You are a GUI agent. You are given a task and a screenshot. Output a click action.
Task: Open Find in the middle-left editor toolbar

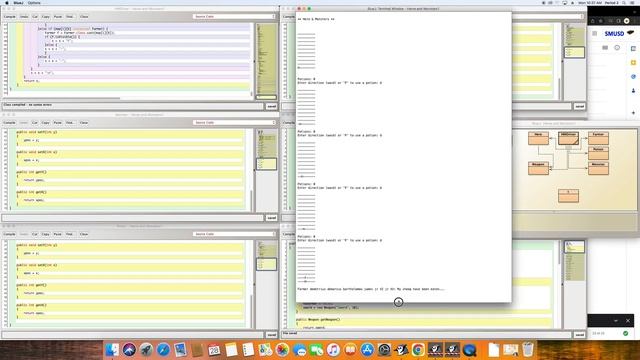pyautogui.click(x=70, y=122)
